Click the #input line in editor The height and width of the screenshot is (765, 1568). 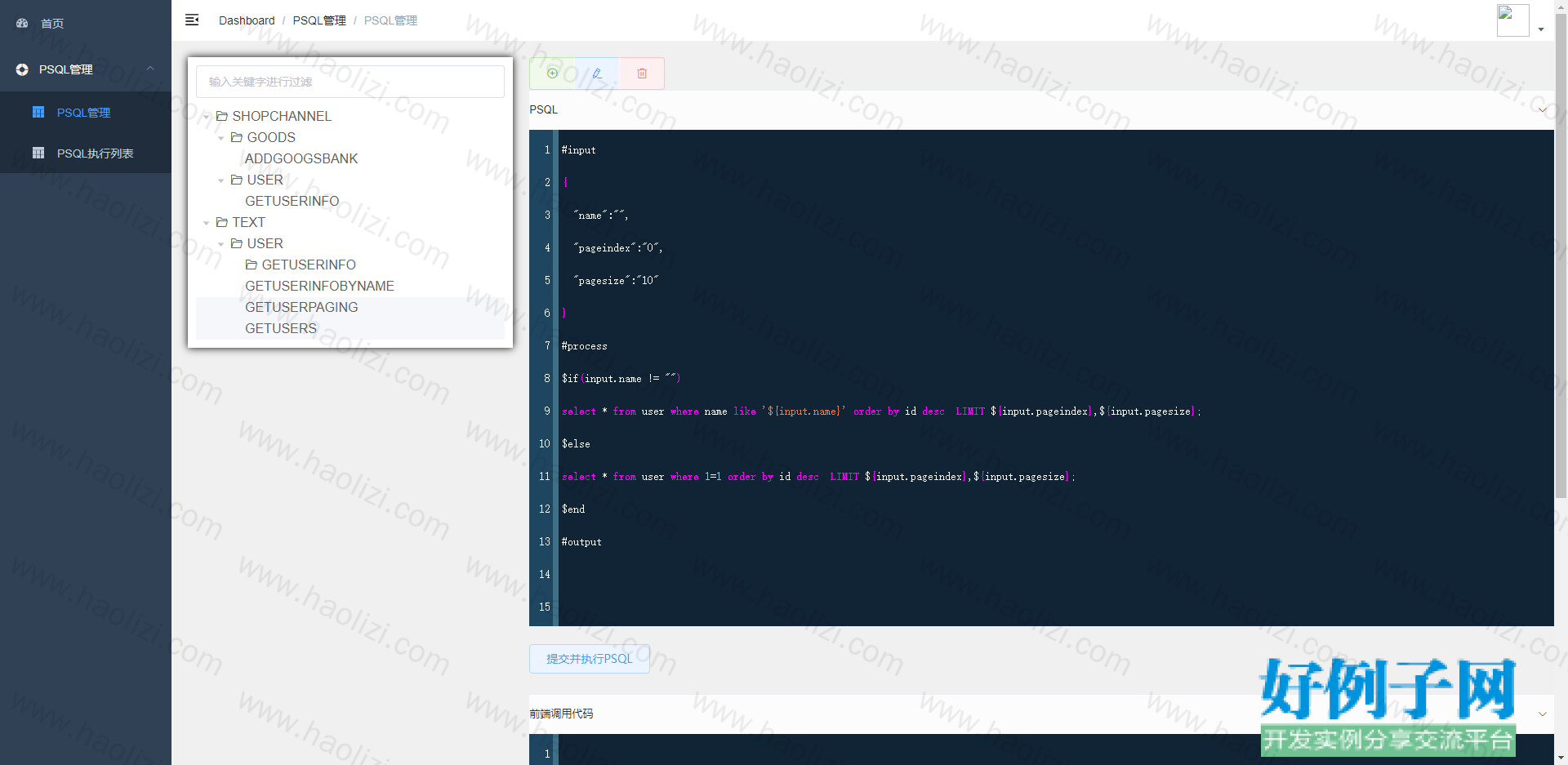(x=579, y=150)
